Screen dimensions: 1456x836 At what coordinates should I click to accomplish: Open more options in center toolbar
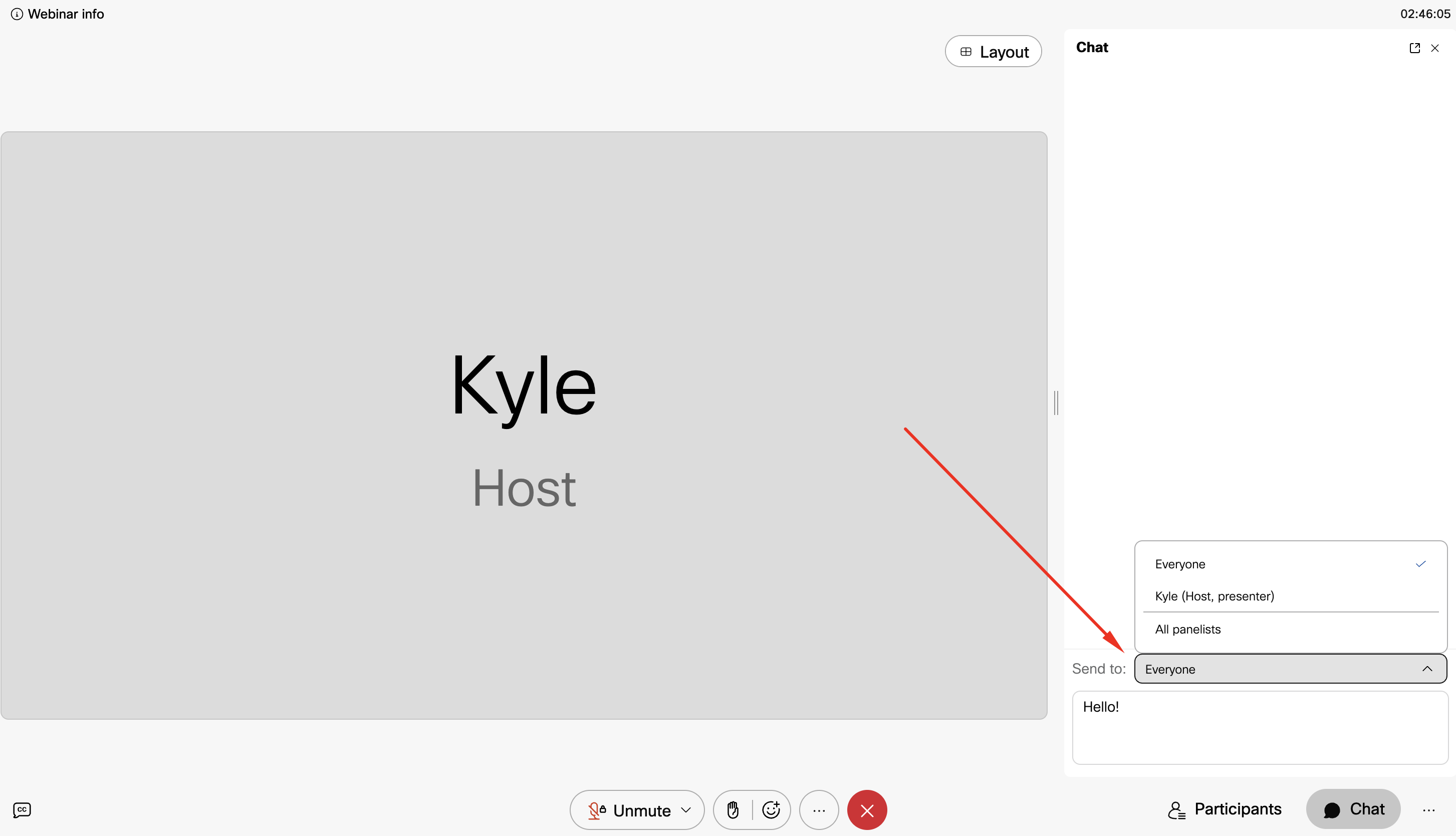[x=819, y=810]
